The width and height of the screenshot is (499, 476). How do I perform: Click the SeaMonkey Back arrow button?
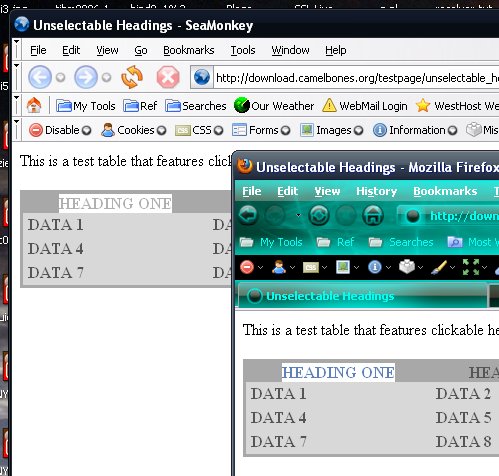(x=40, y=77)
